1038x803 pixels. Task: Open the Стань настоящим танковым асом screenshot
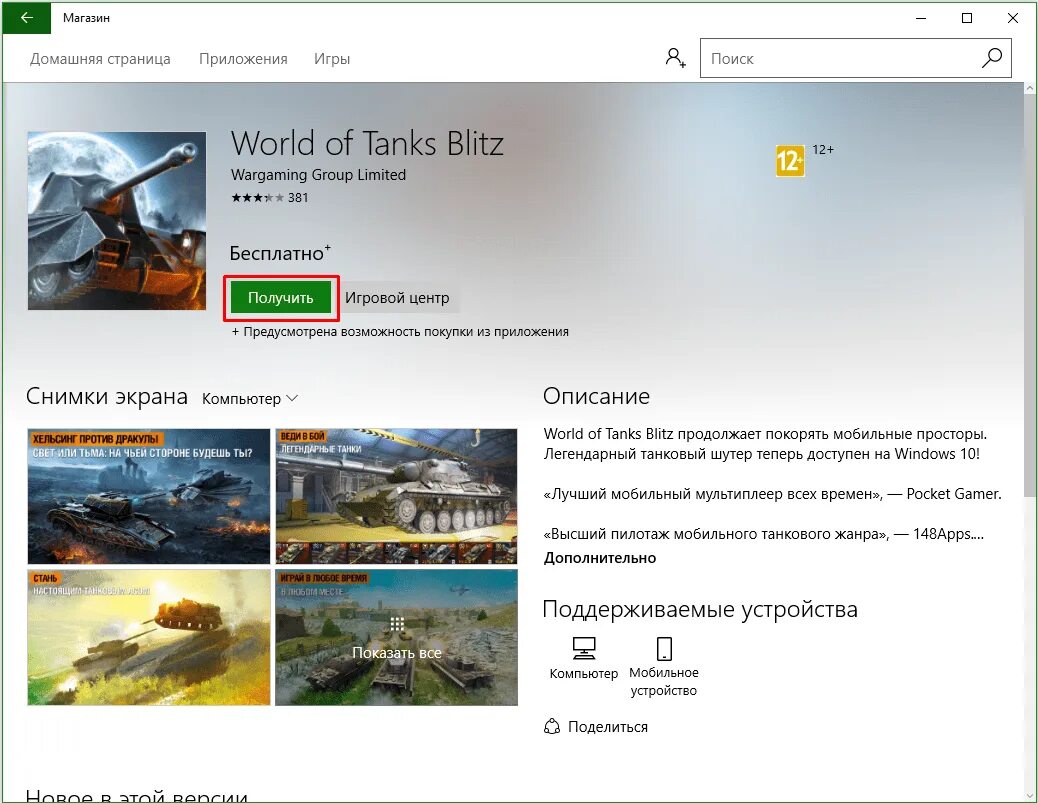tap(149, 637)
